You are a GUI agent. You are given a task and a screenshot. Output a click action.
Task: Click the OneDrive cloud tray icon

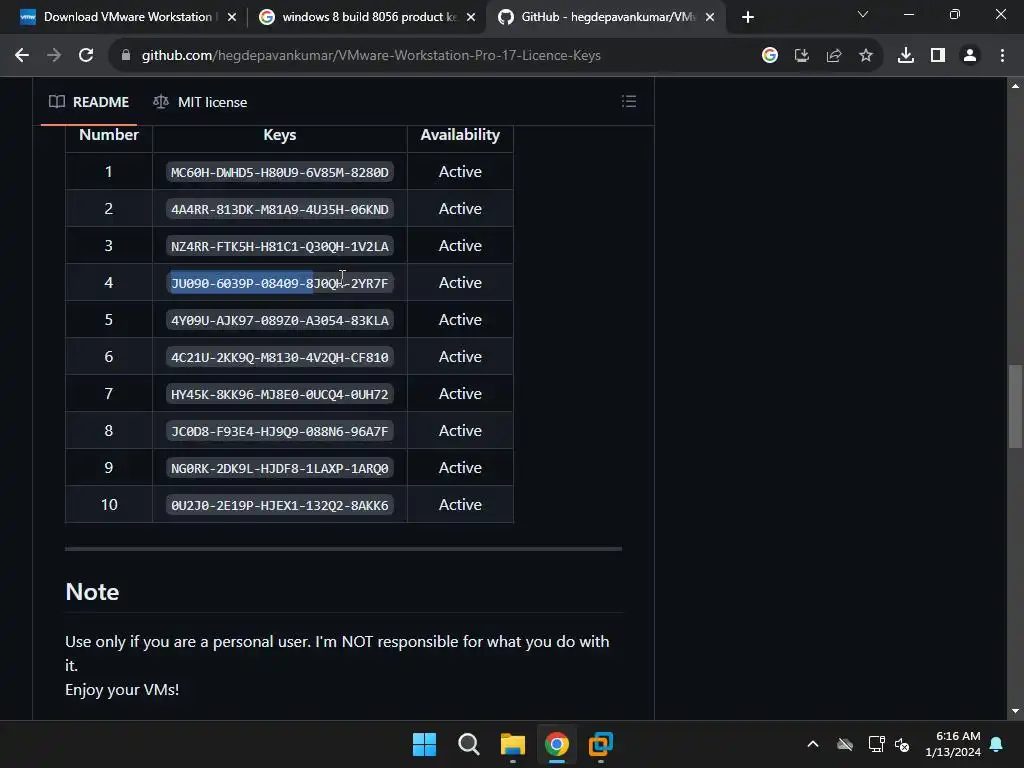845,744
